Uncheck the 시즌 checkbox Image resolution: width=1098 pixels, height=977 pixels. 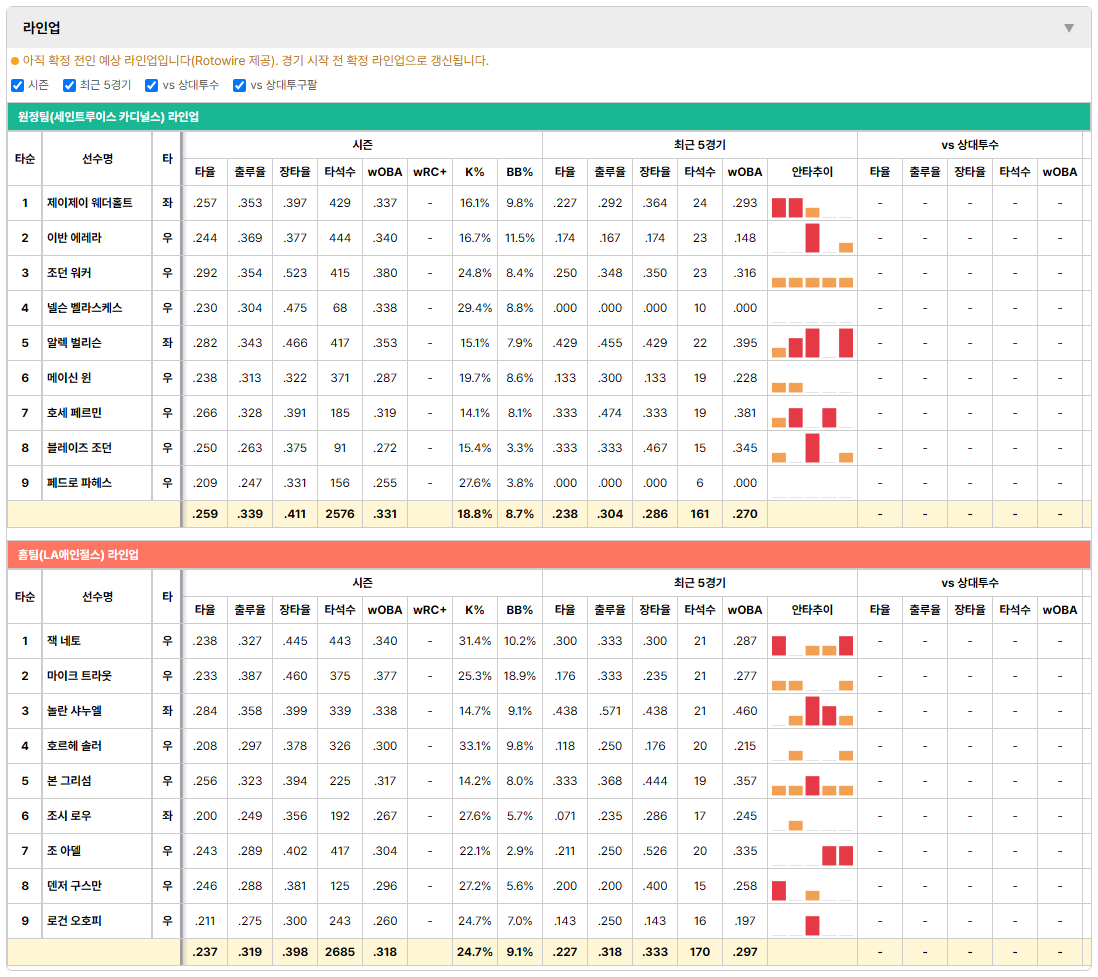point(18,85)
